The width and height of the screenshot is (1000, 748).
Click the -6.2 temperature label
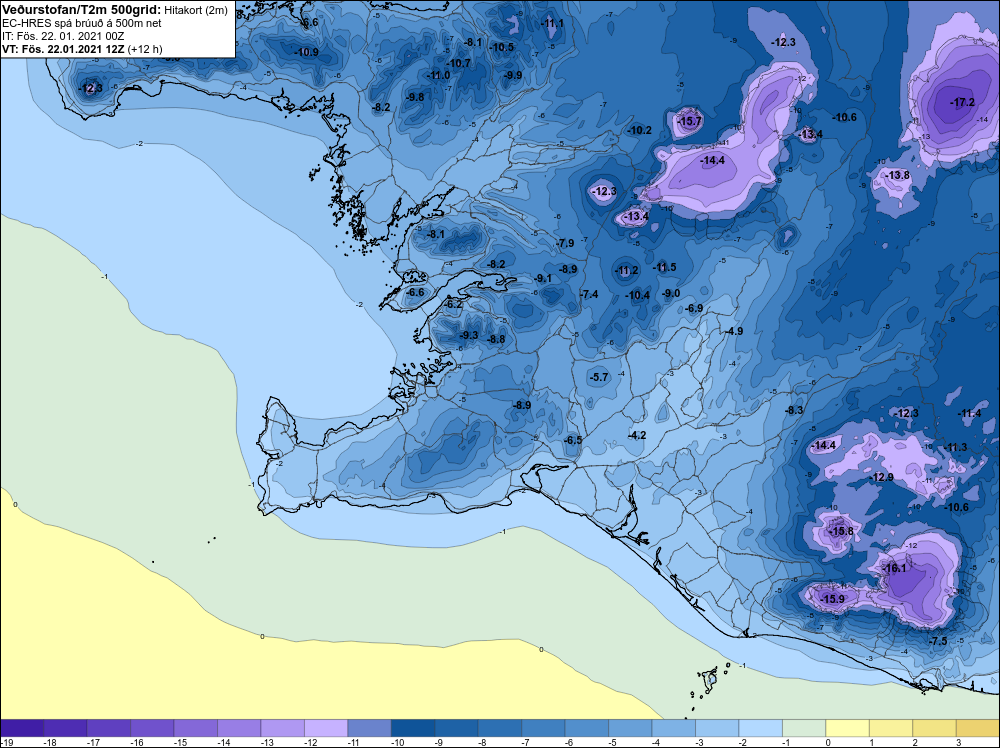(453, 305)
